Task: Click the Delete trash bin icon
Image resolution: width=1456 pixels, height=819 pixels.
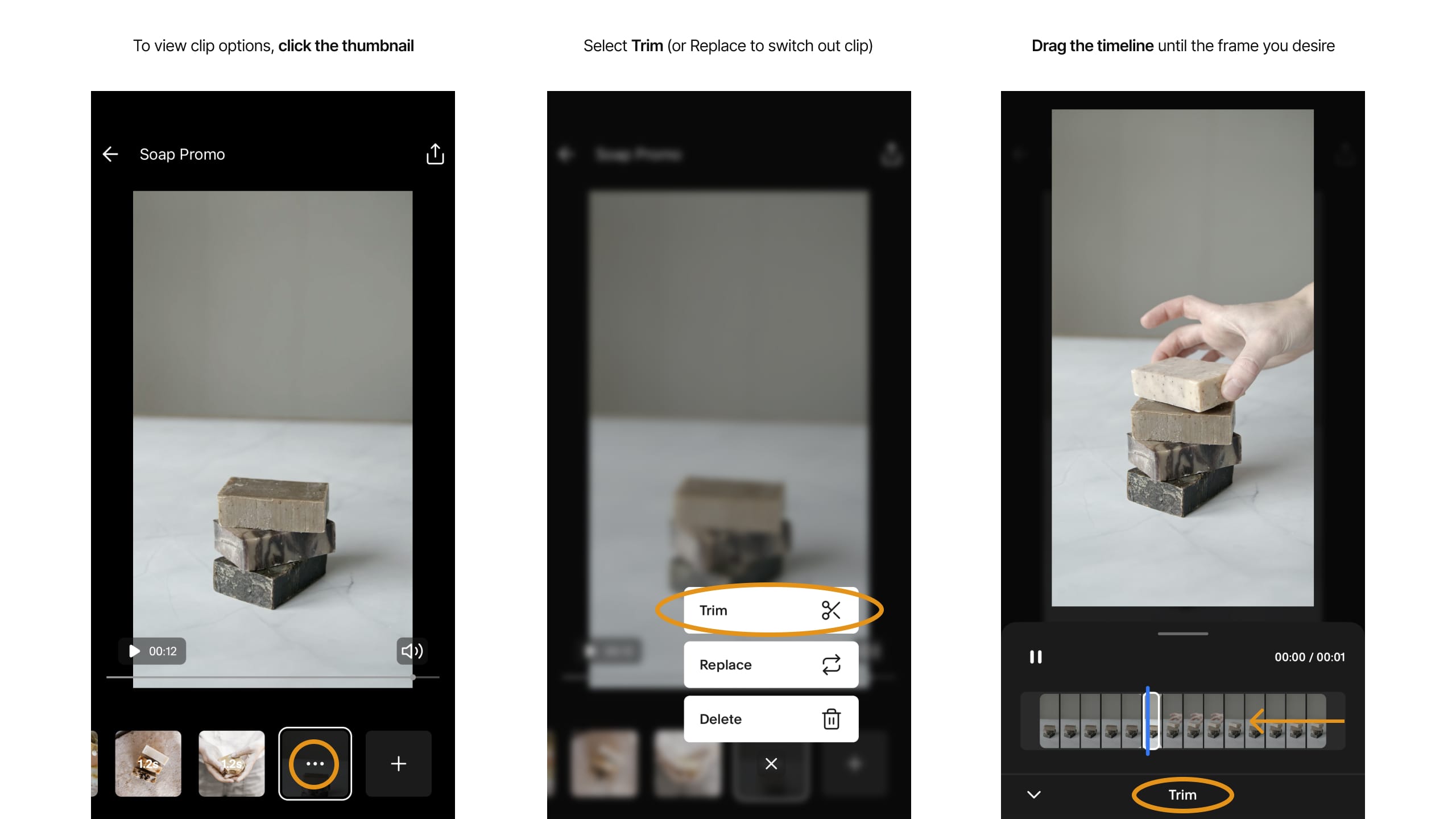Action: [831, 718]
